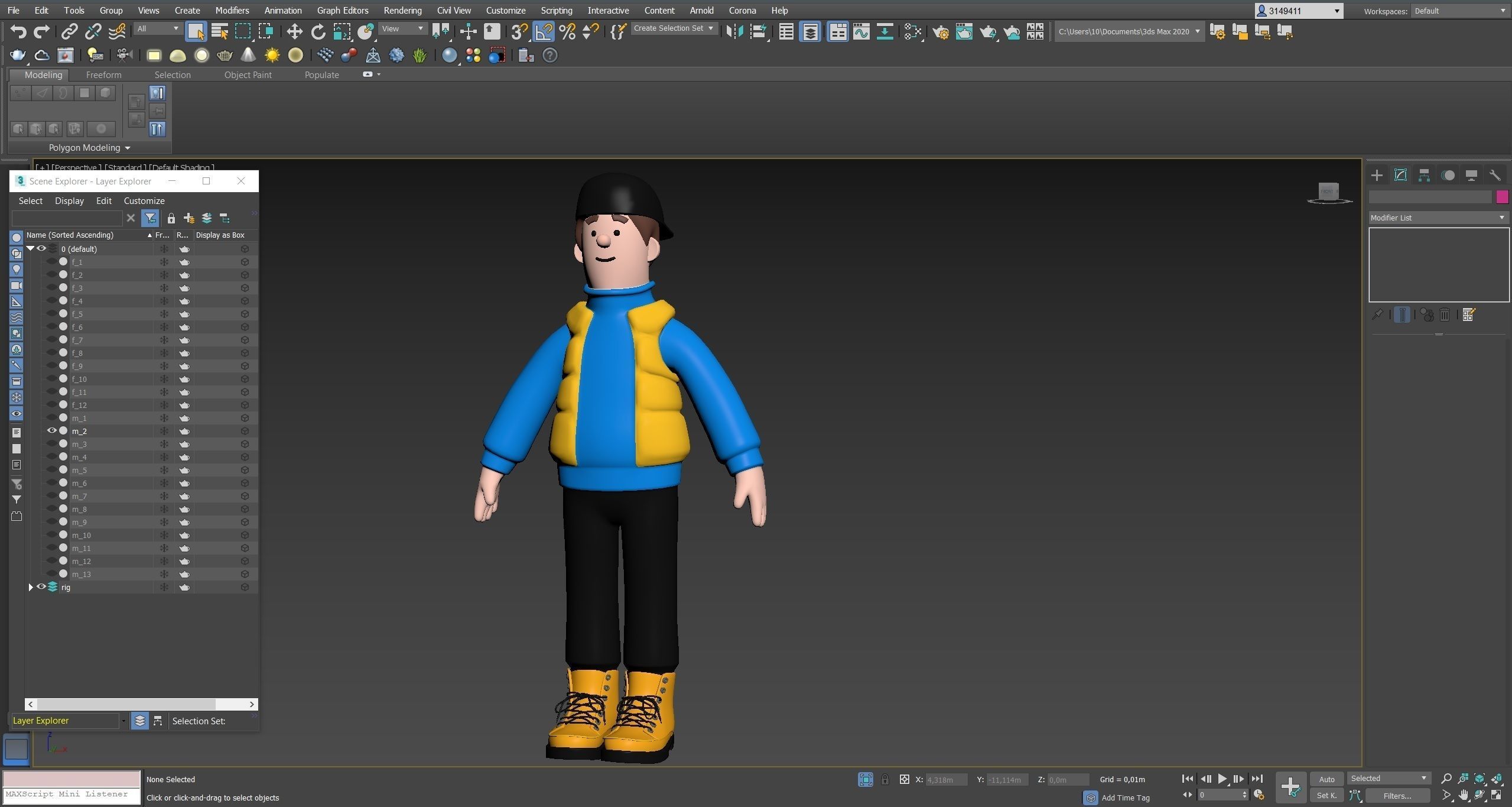Click the Scene Explorer search field
This screenshot has height=807, width=1512.
67,218
